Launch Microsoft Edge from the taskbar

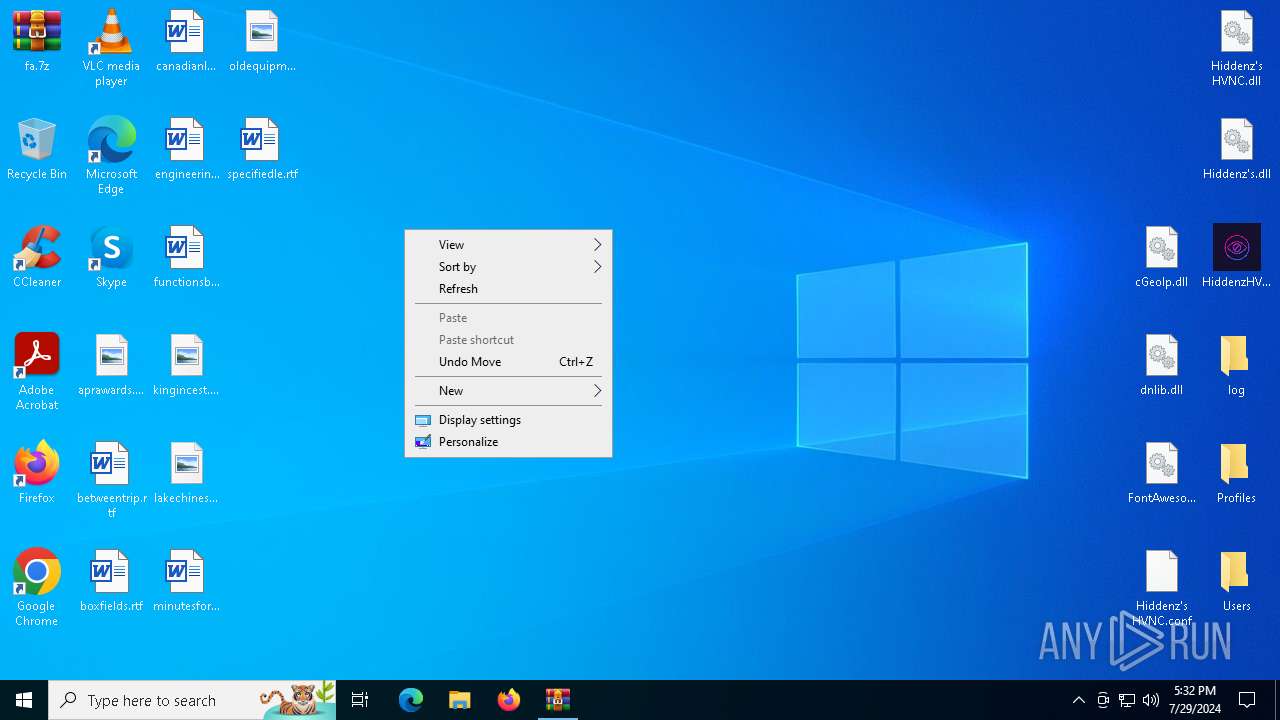tap(411, 700)
